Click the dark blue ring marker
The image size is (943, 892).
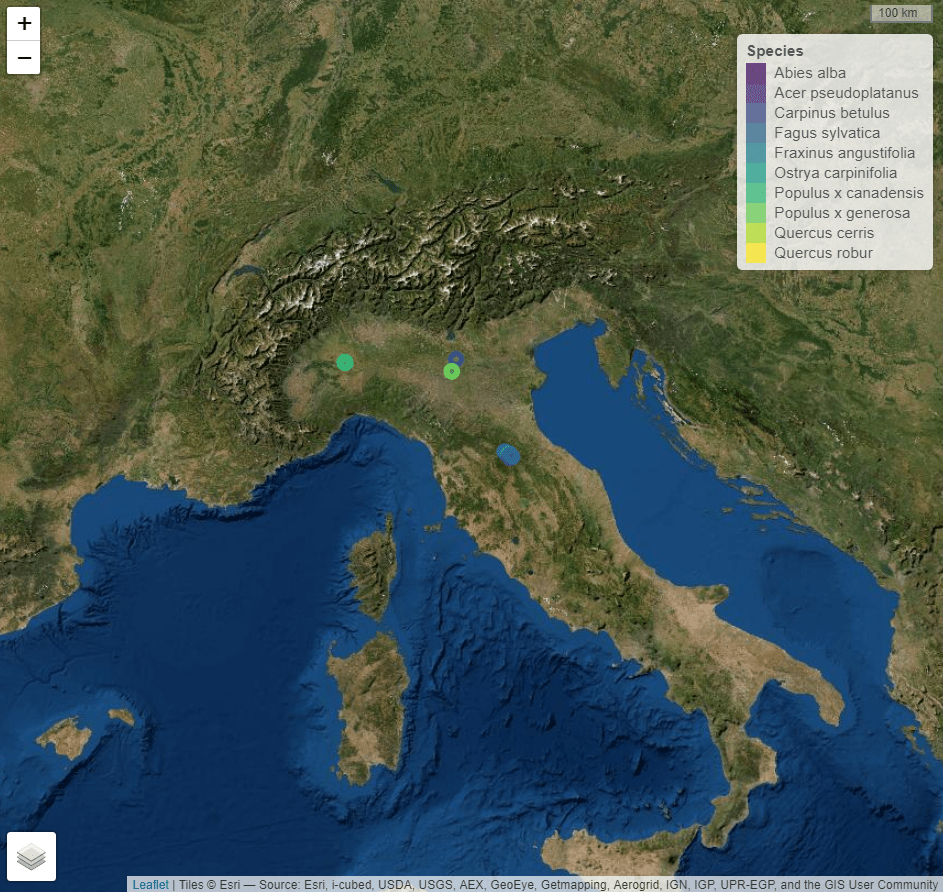(456, 358)
